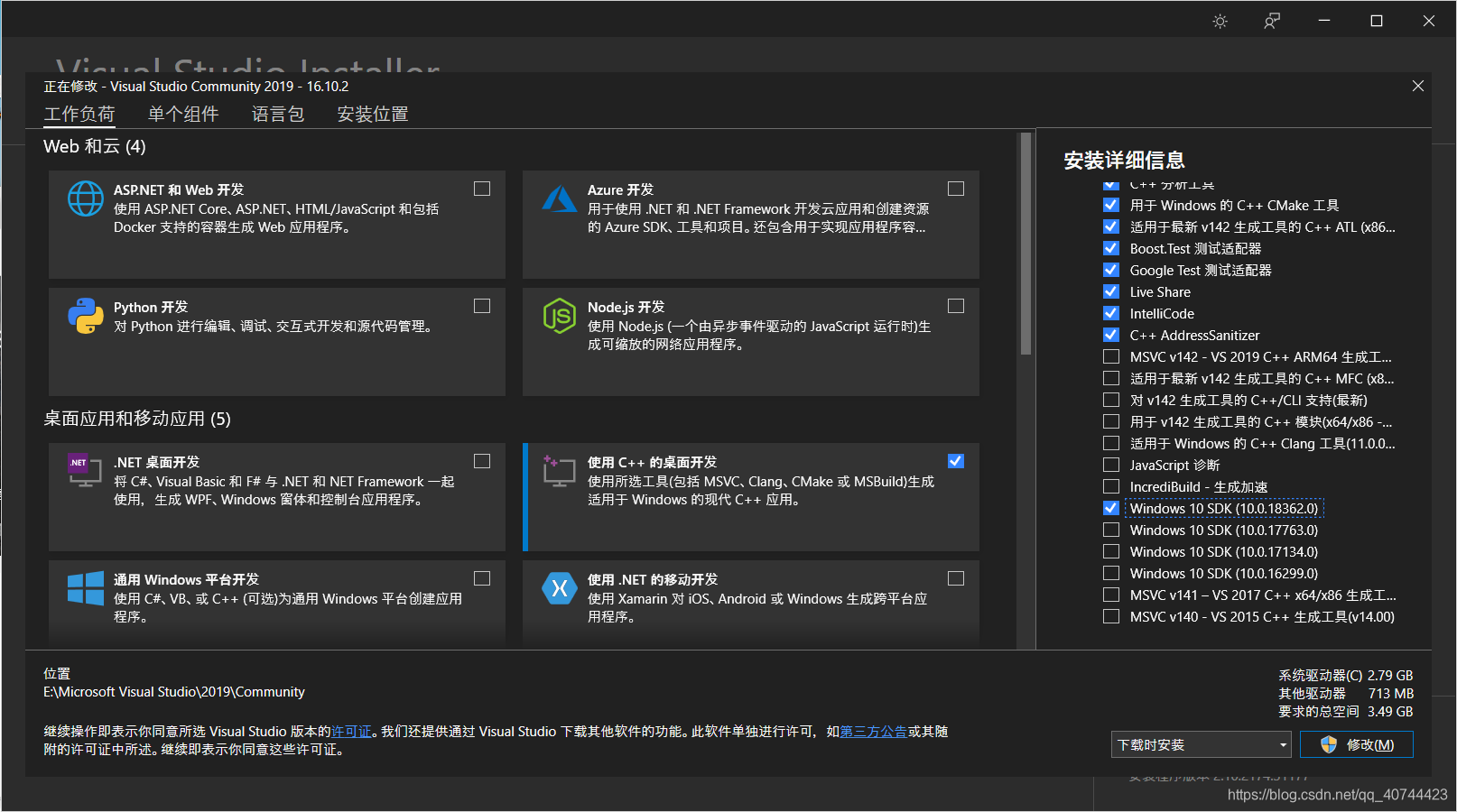Switch to the 安装位置 tab
This screenshot has width=1457, height=812.
coord(373,115)
